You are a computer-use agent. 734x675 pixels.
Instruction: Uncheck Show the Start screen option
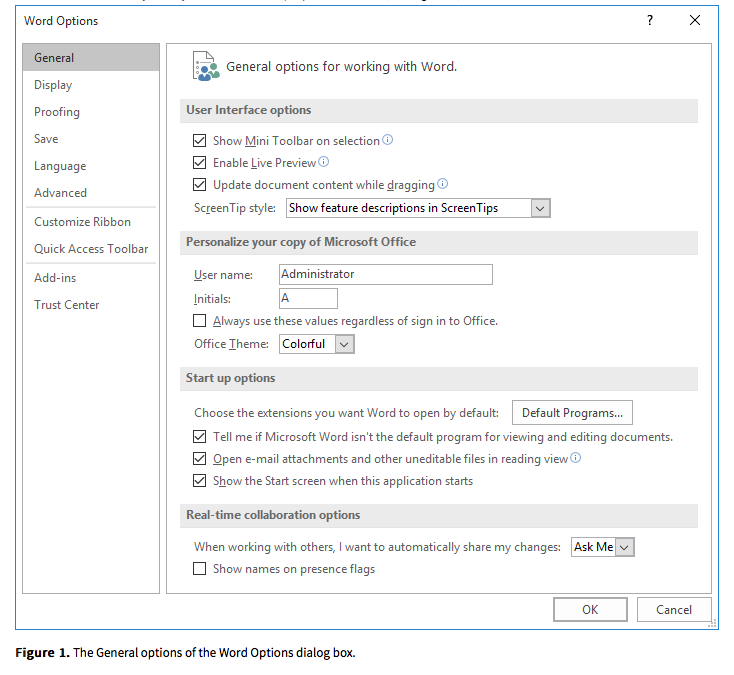pyautogui.click(x=199, y=481)
